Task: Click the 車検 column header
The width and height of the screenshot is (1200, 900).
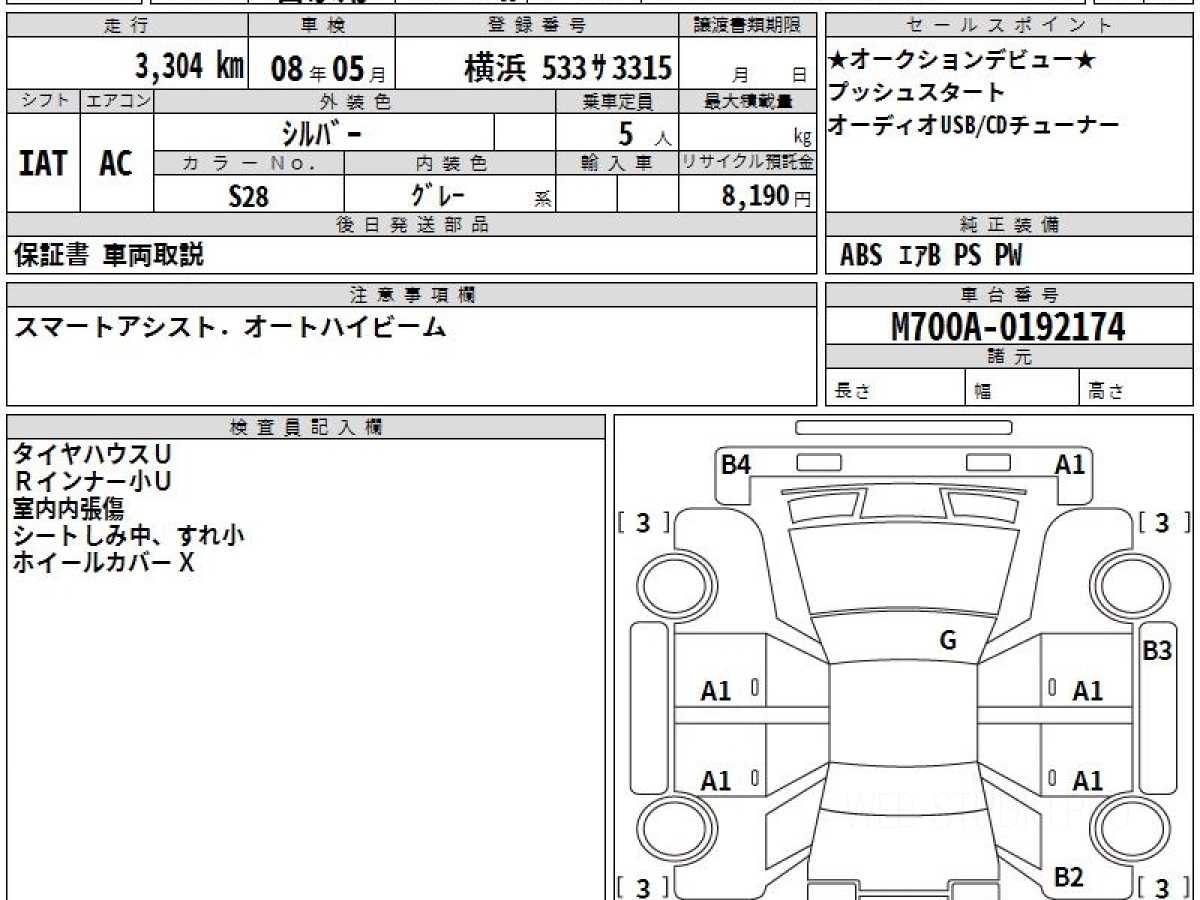Action: click(x=322, y=26)
